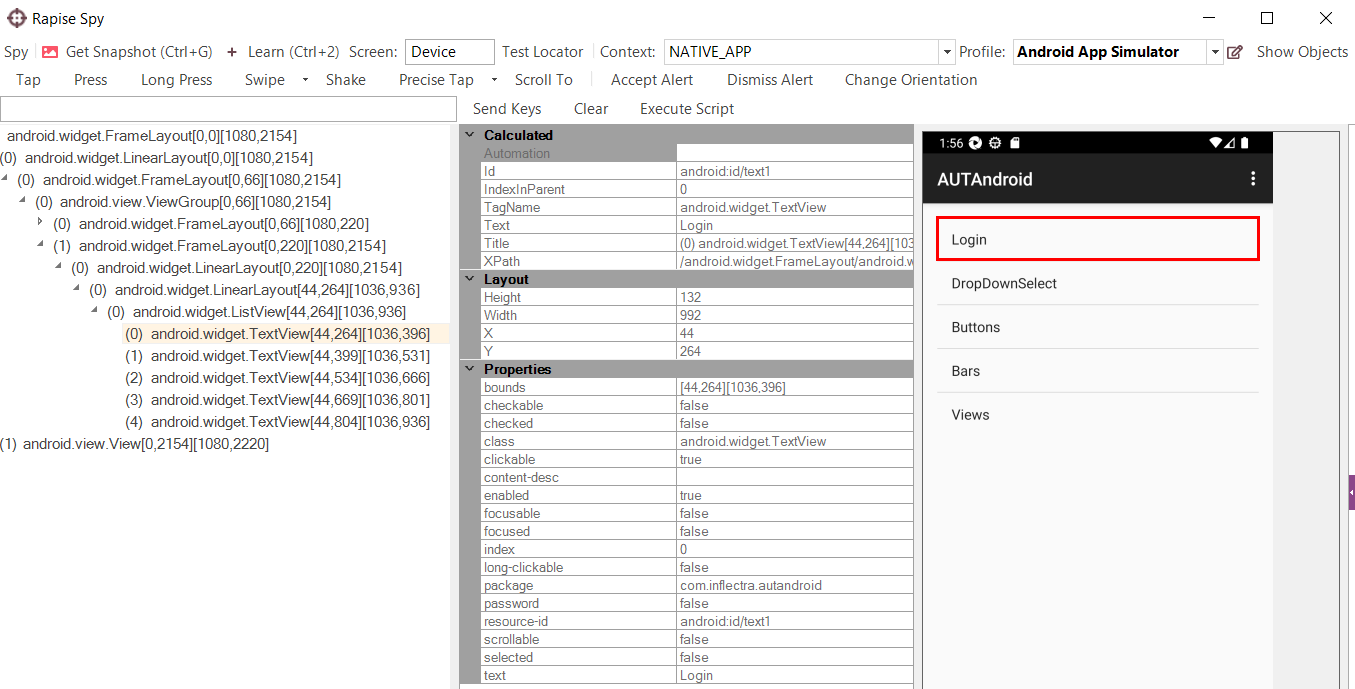Click the edit profile pencil icon
This screenshot has width=1355, height=689.
click(x=1235, y=52)
